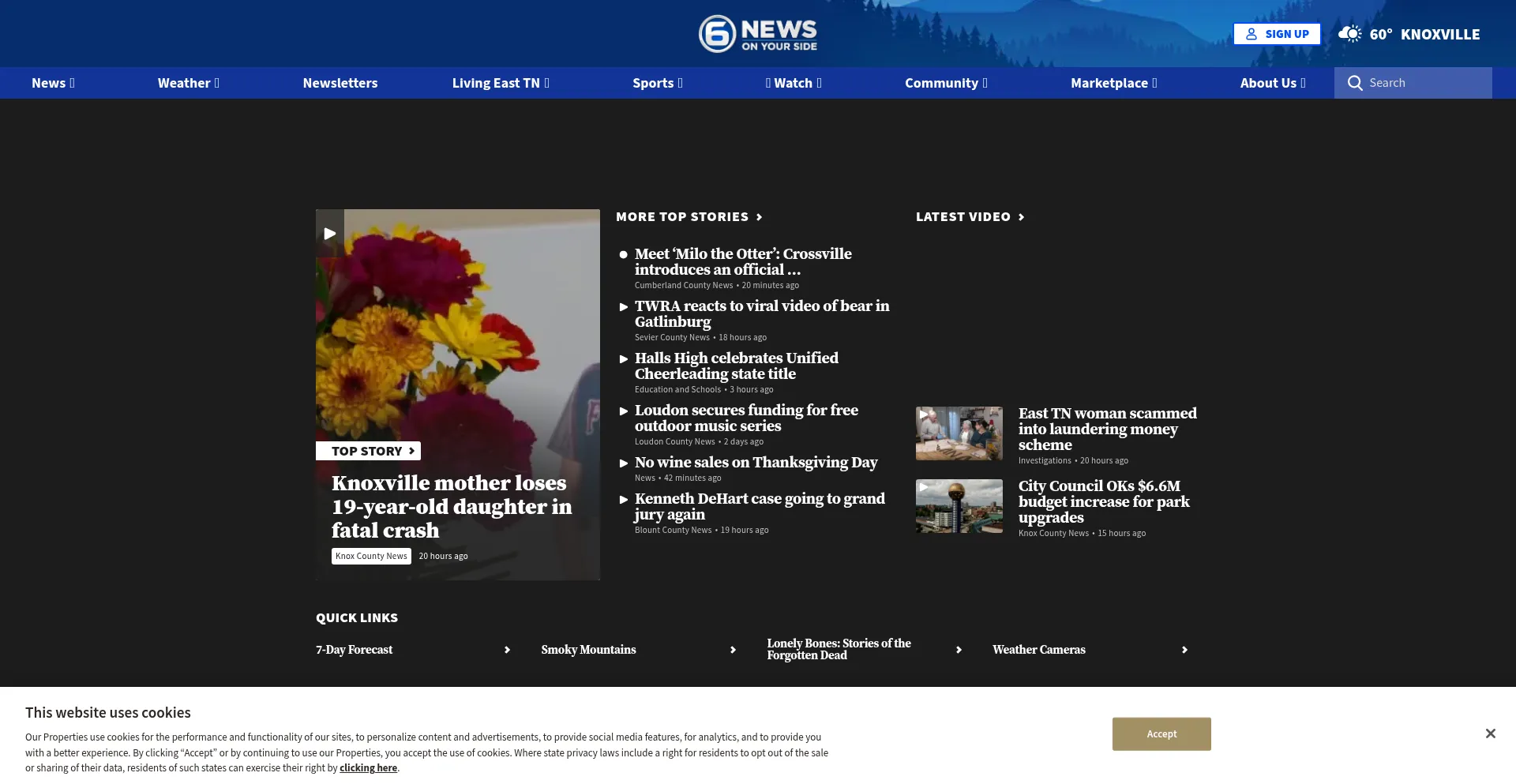Open the Living East TN dropdown

pos(500,83)
